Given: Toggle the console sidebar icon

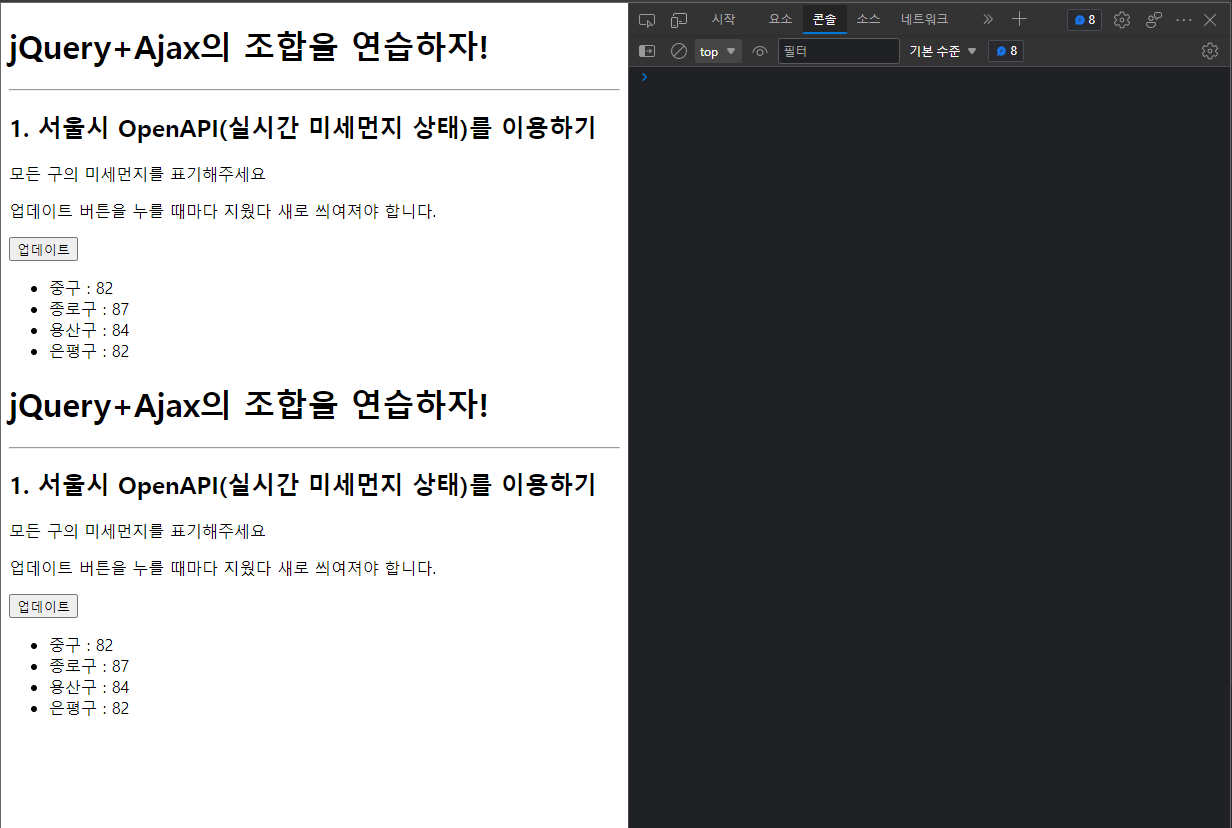Looking at the screenshot, I should (x=647, y=51).
